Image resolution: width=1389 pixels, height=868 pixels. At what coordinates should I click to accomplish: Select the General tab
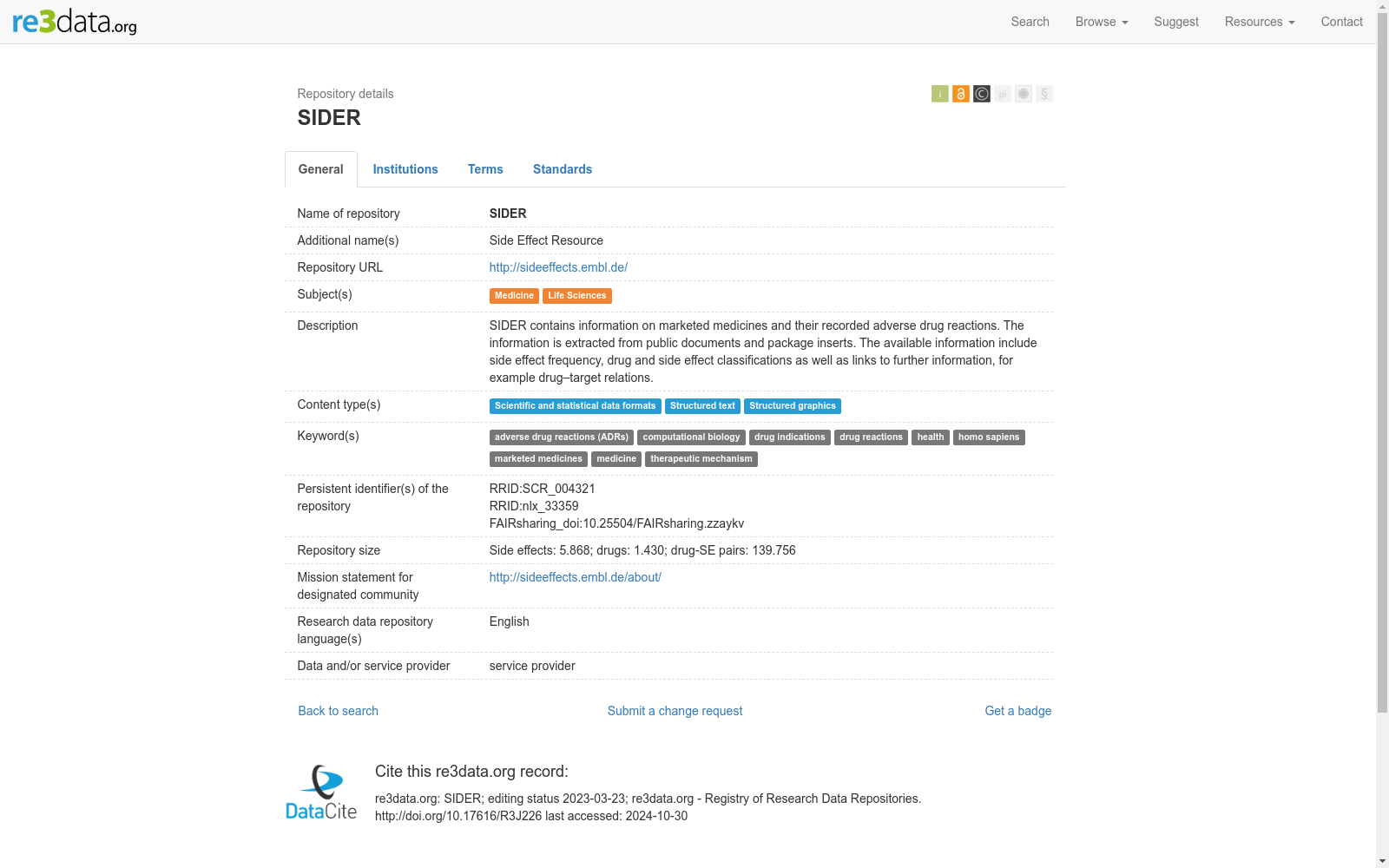pyautogui.click(x=321, y=169)
